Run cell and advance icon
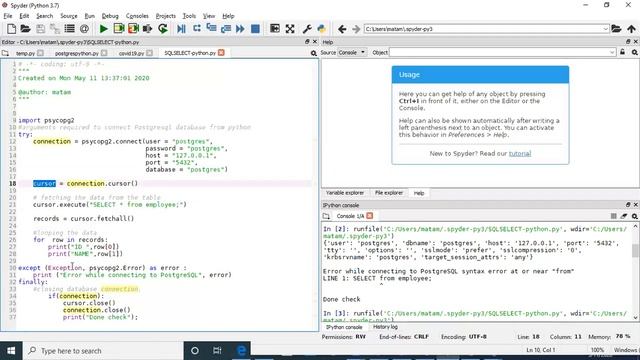 [x=133, y=29]
